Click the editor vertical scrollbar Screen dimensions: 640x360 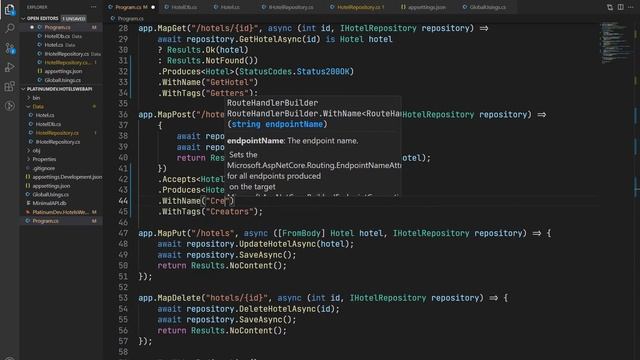click(x=637, y=192)
